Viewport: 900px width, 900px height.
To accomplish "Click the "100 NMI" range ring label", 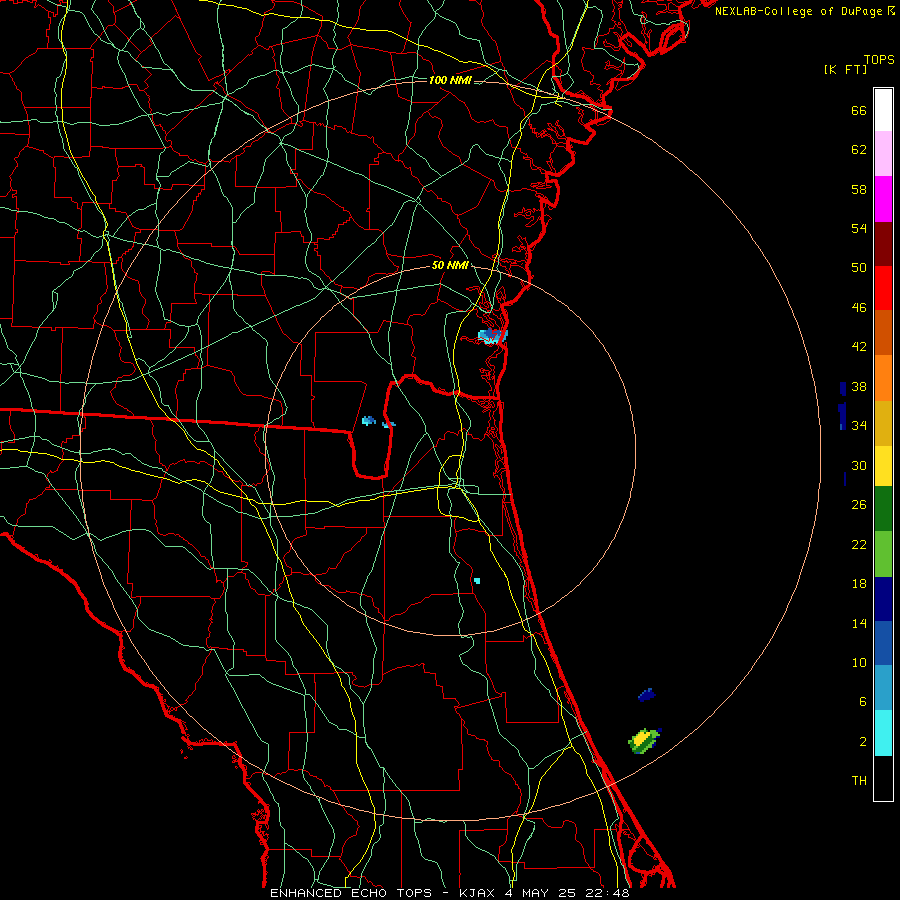I will (450, 80).
